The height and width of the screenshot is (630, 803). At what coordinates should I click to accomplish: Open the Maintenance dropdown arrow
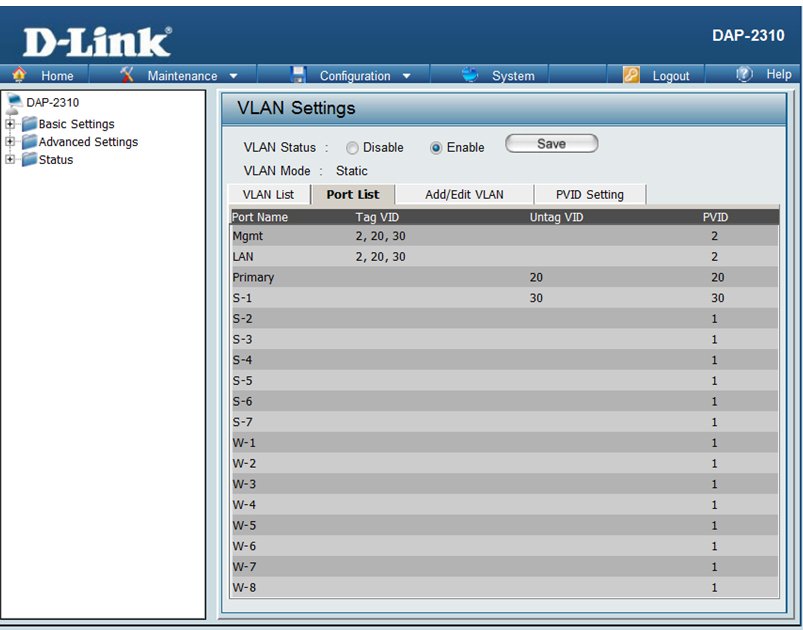[233, 76]
